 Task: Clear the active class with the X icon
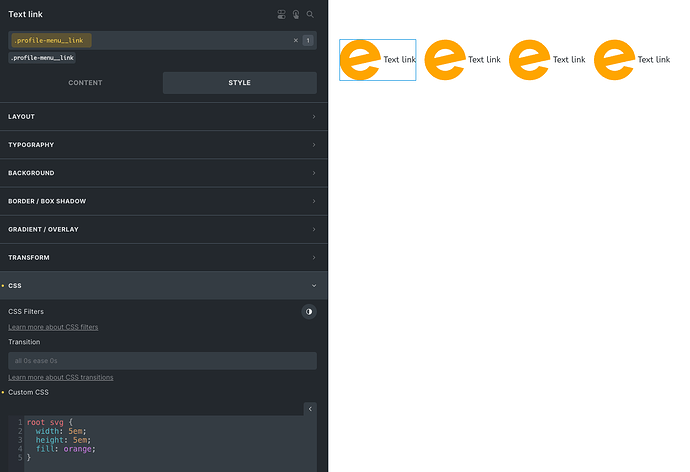(x=296, y=40)
